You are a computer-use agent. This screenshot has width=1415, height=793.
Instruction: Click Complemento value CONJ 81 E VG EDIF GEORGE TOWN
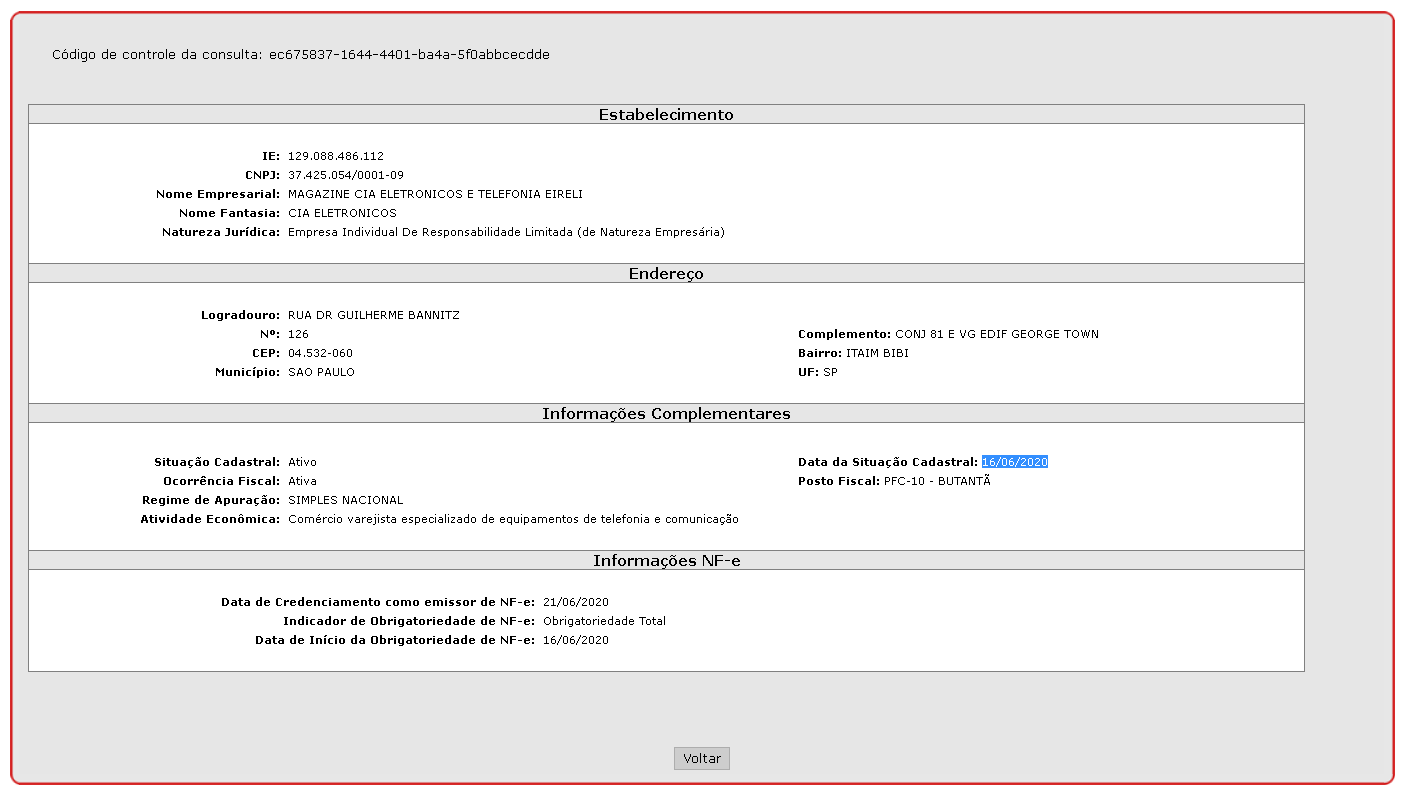click(x=997, y=334)
